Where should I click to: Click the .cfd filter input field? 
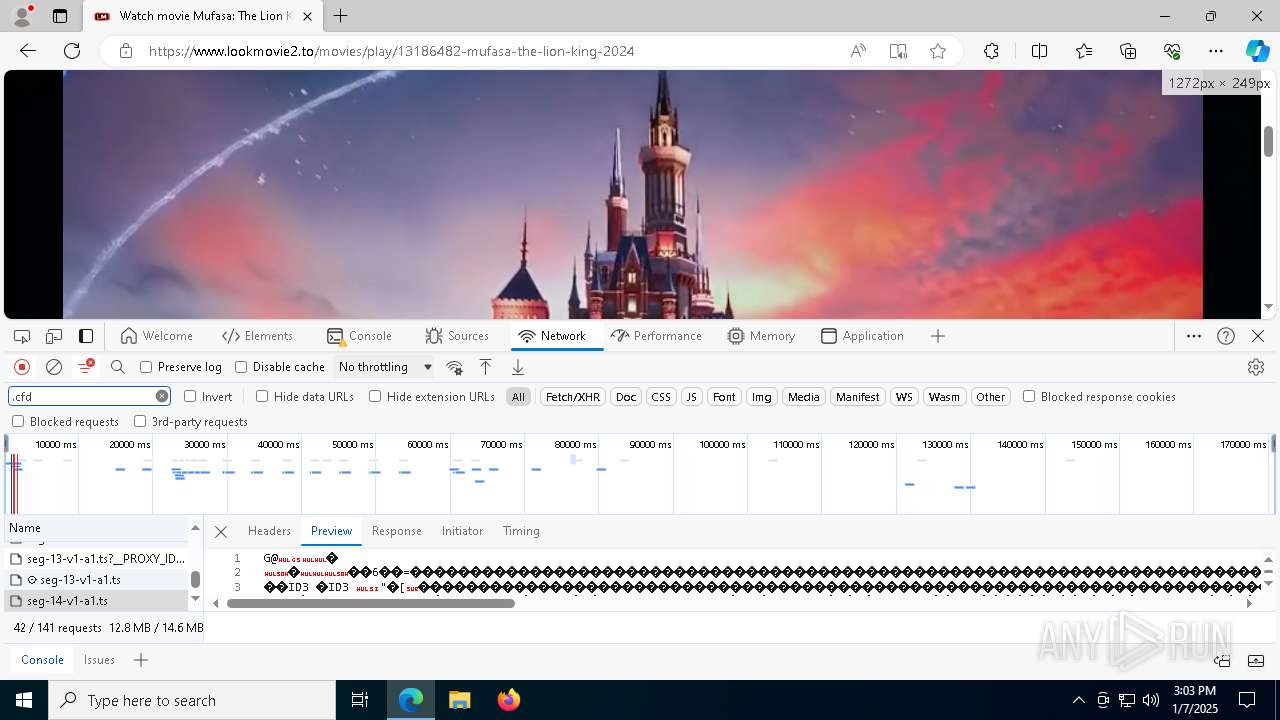coord(81,397)
